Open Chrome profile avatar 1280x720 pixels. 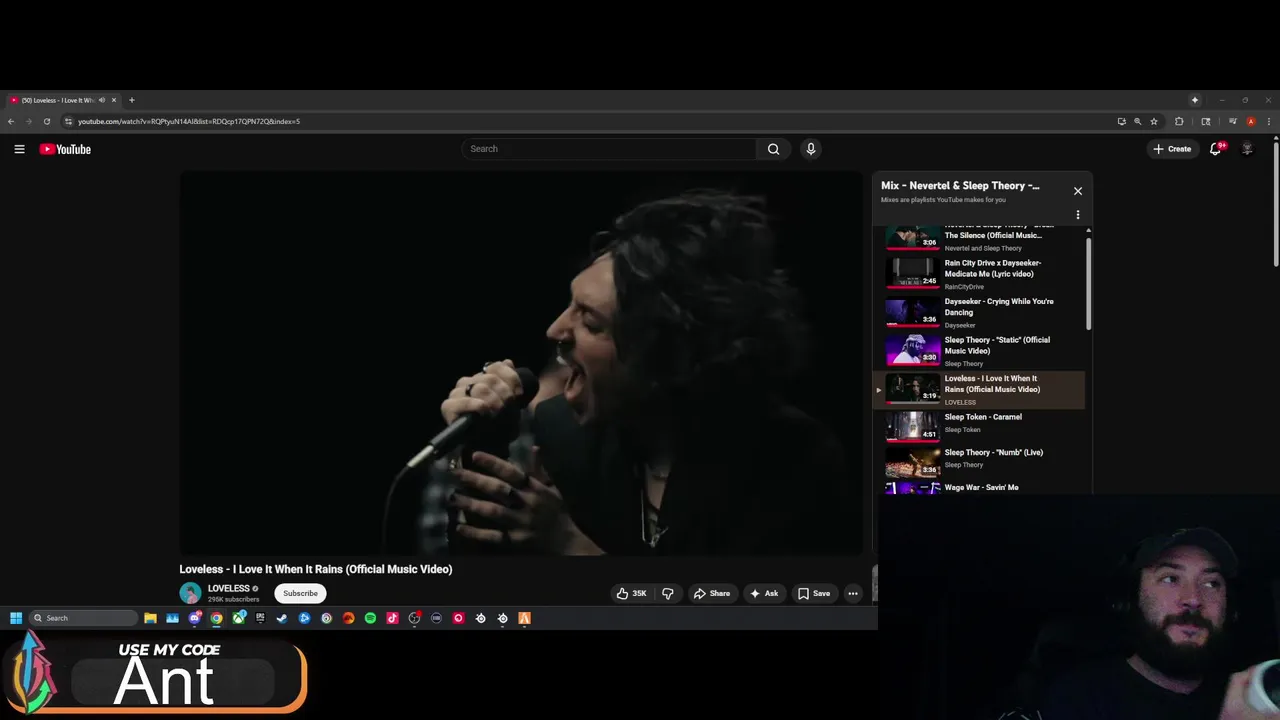point(1251,121)
